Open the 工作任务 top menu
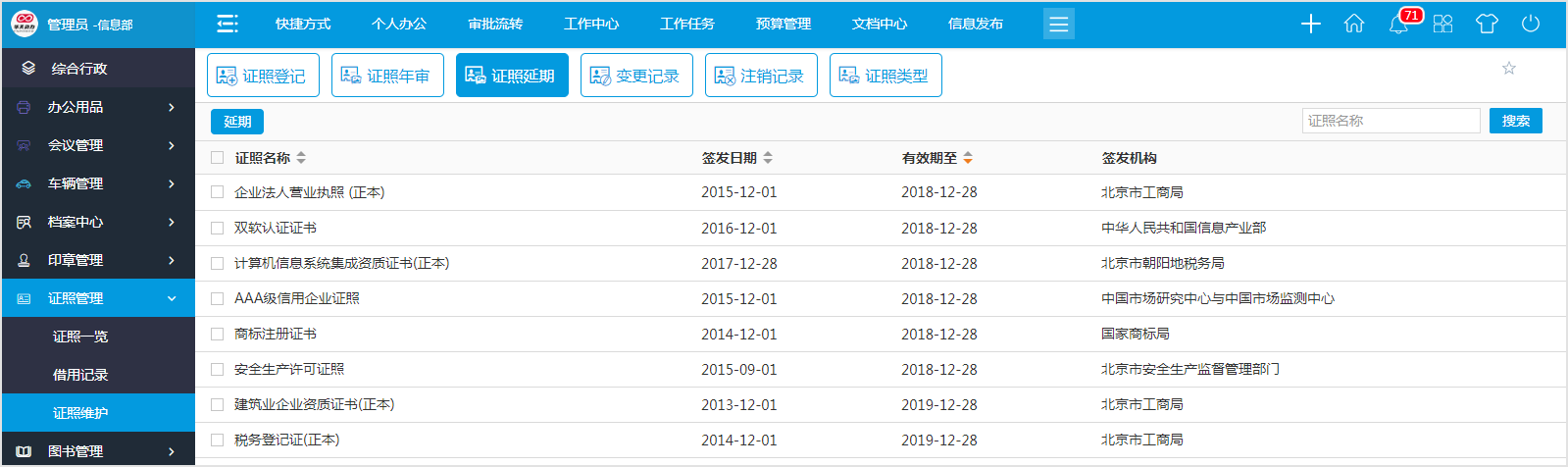This screenshot has height=467, width=1568. coord(687,24)
